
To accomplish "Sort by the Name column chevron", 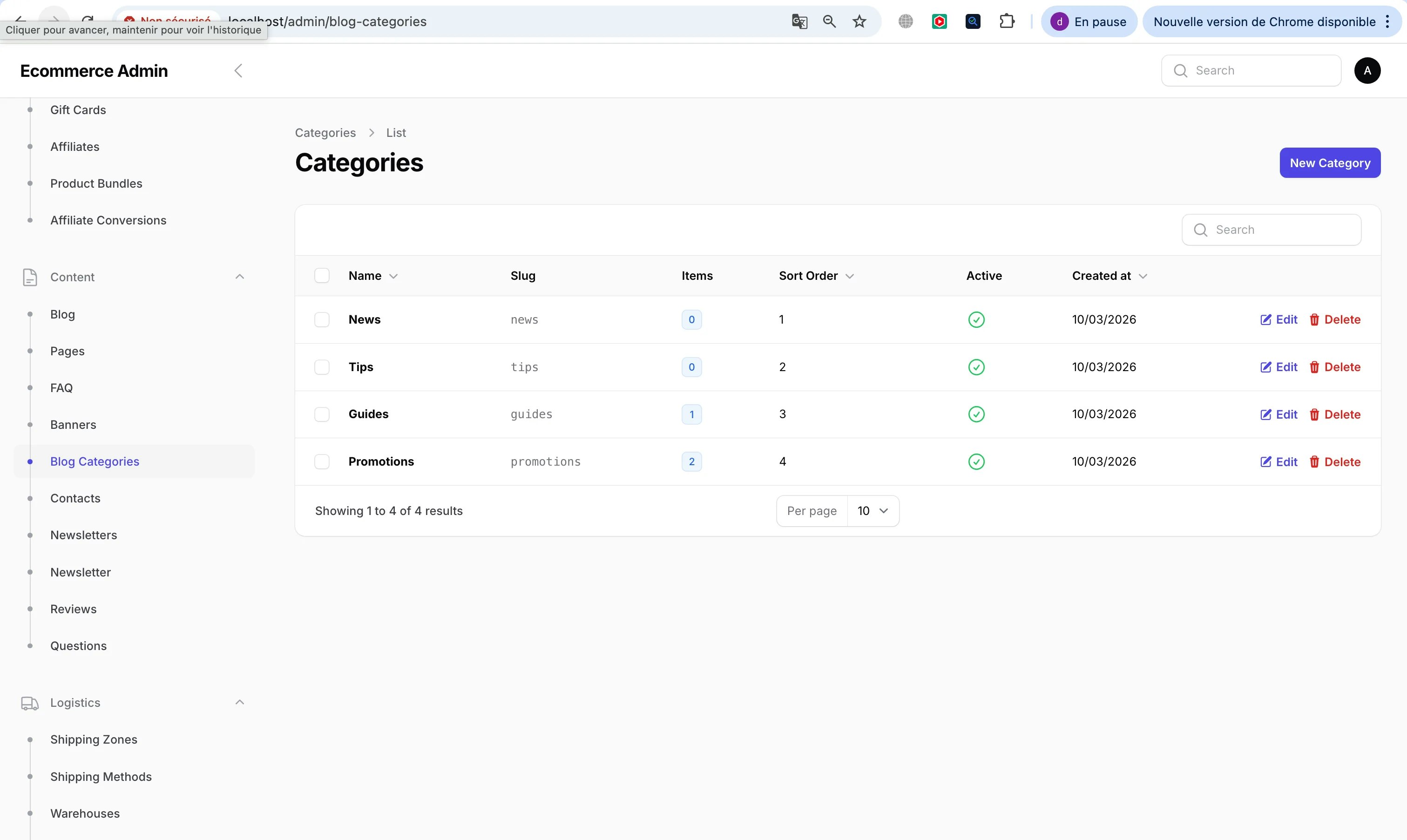I will pyautogui.click(x=394, y=276).
